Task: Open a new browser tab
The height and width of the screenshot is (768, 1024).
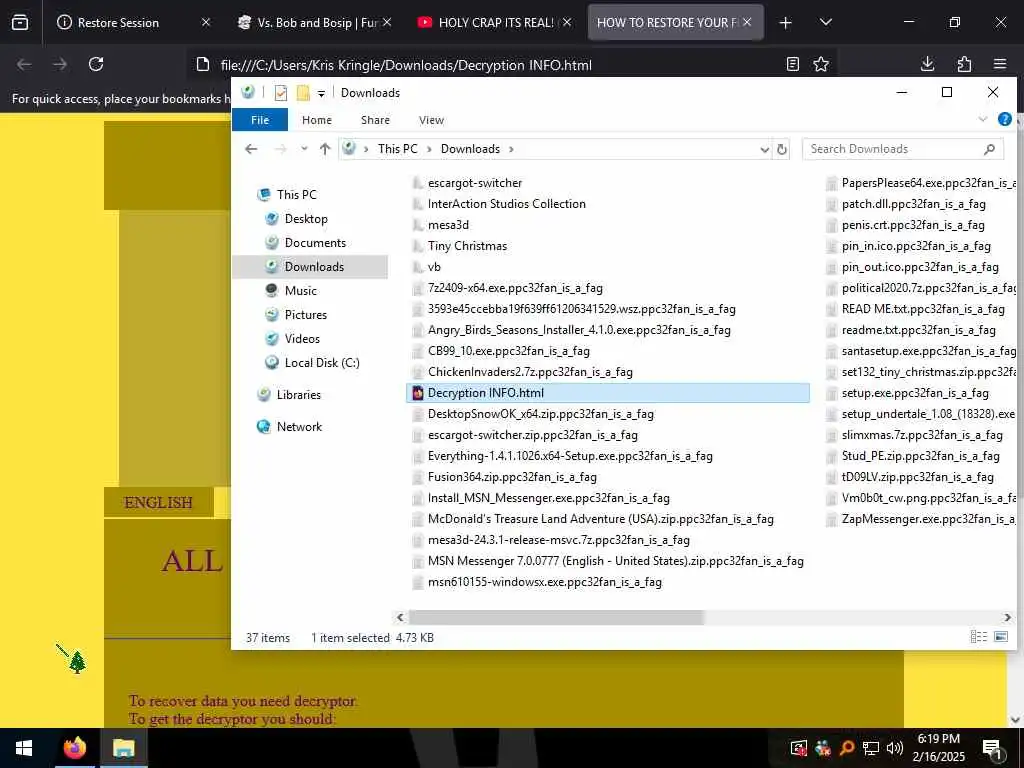Action: tap(786, 23)
